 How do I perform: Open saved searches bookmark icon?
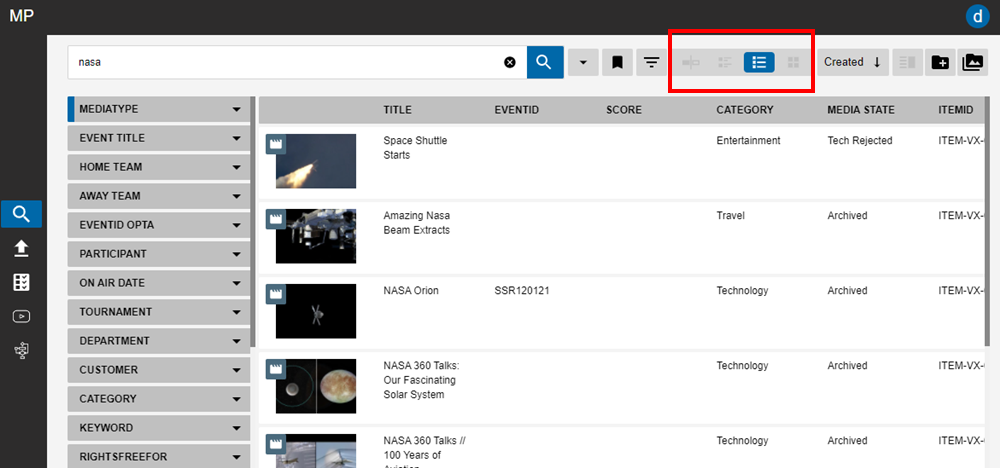tap(618, 62)
